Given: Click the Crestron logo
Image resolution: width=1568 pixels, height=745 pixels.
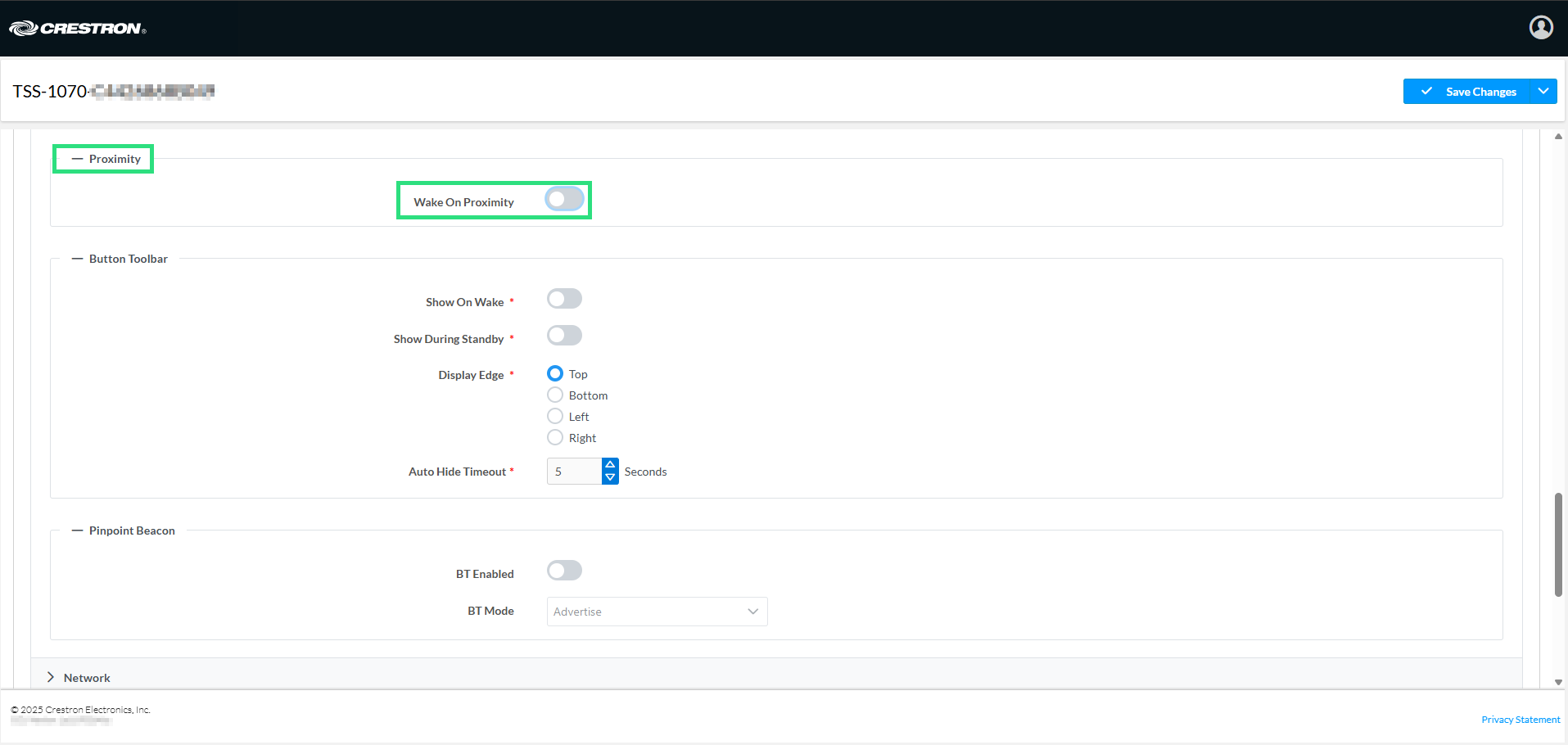Looking at the screenshot, I should pos(78,29).
